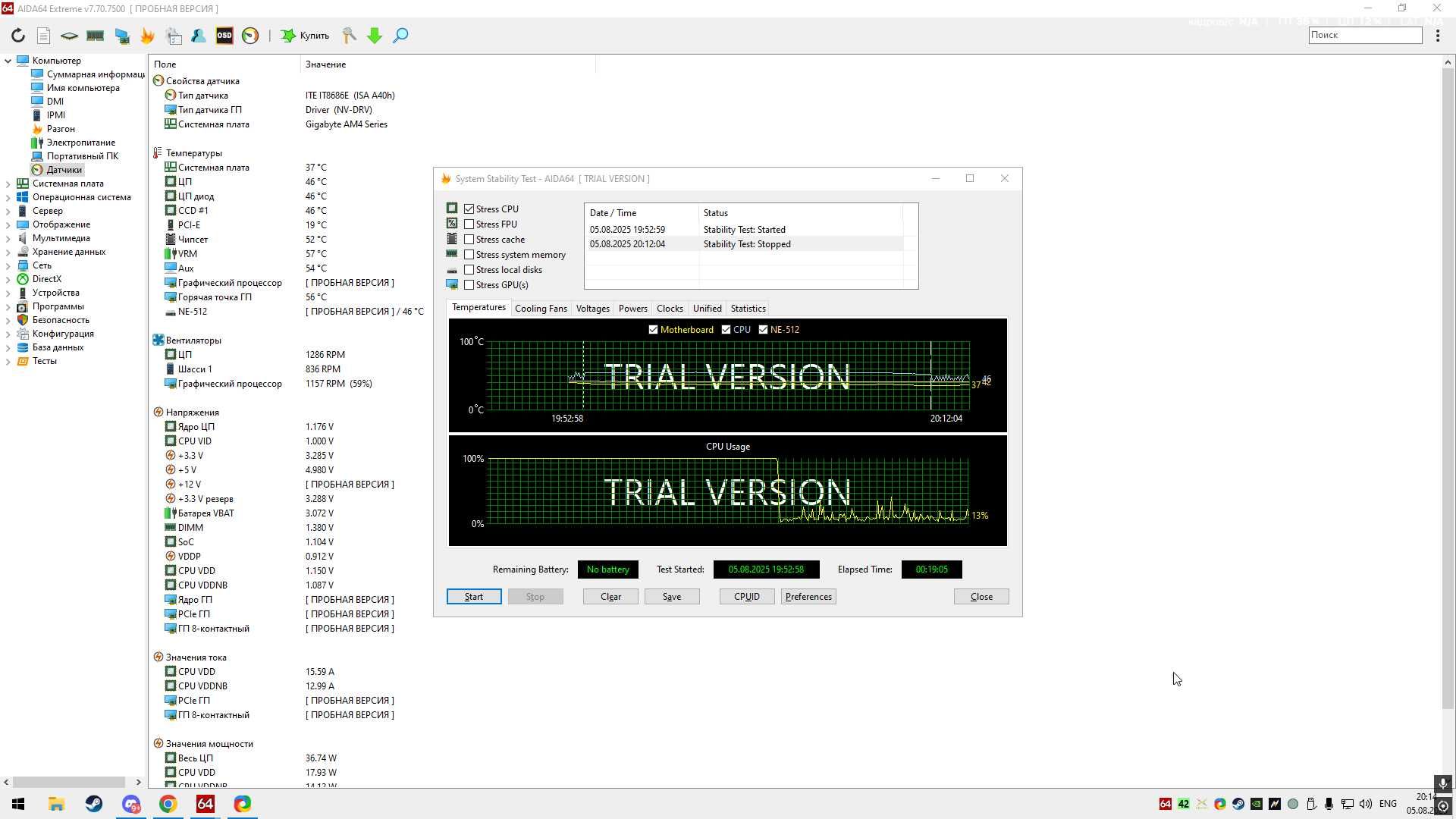The image size is (1456, 819).
Task: Select IPMI in the tree
Action: point(55,115)
